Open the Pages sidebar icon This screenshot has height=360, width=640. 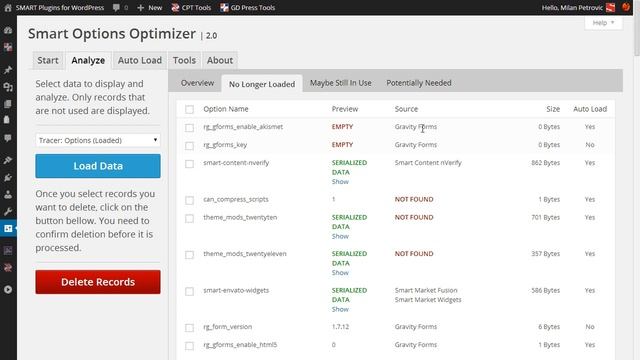[8, 104]
